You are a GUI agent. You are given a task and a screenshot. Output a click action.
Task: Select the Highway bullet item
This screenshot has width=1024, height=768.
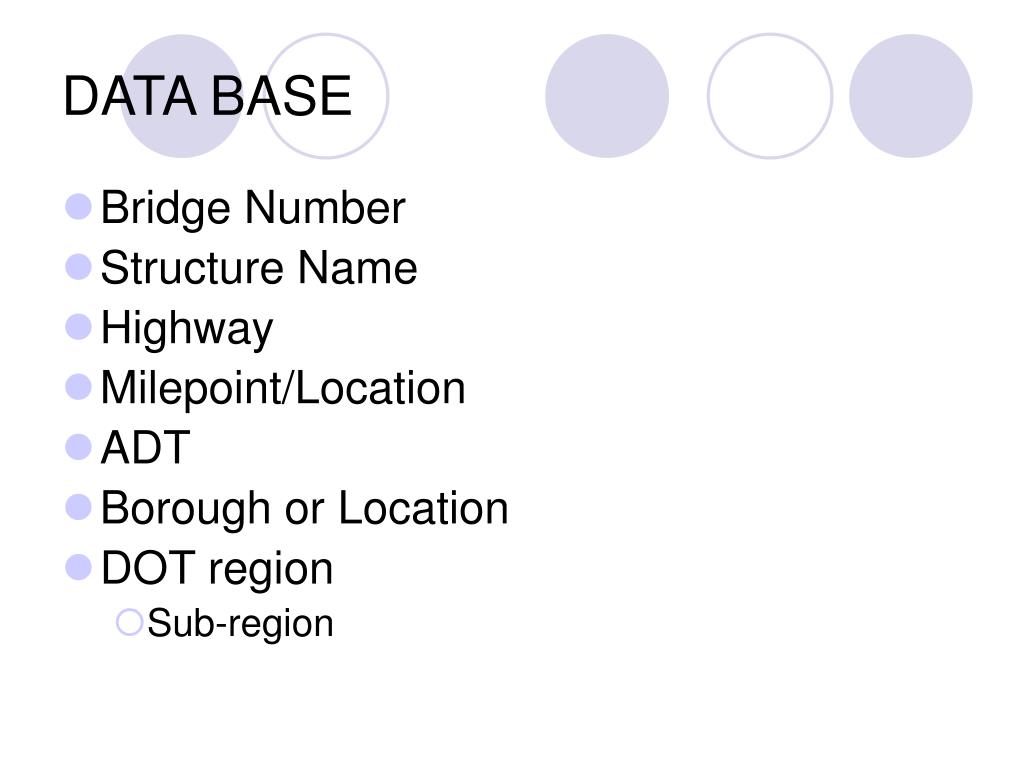click(x=187, y=329)
